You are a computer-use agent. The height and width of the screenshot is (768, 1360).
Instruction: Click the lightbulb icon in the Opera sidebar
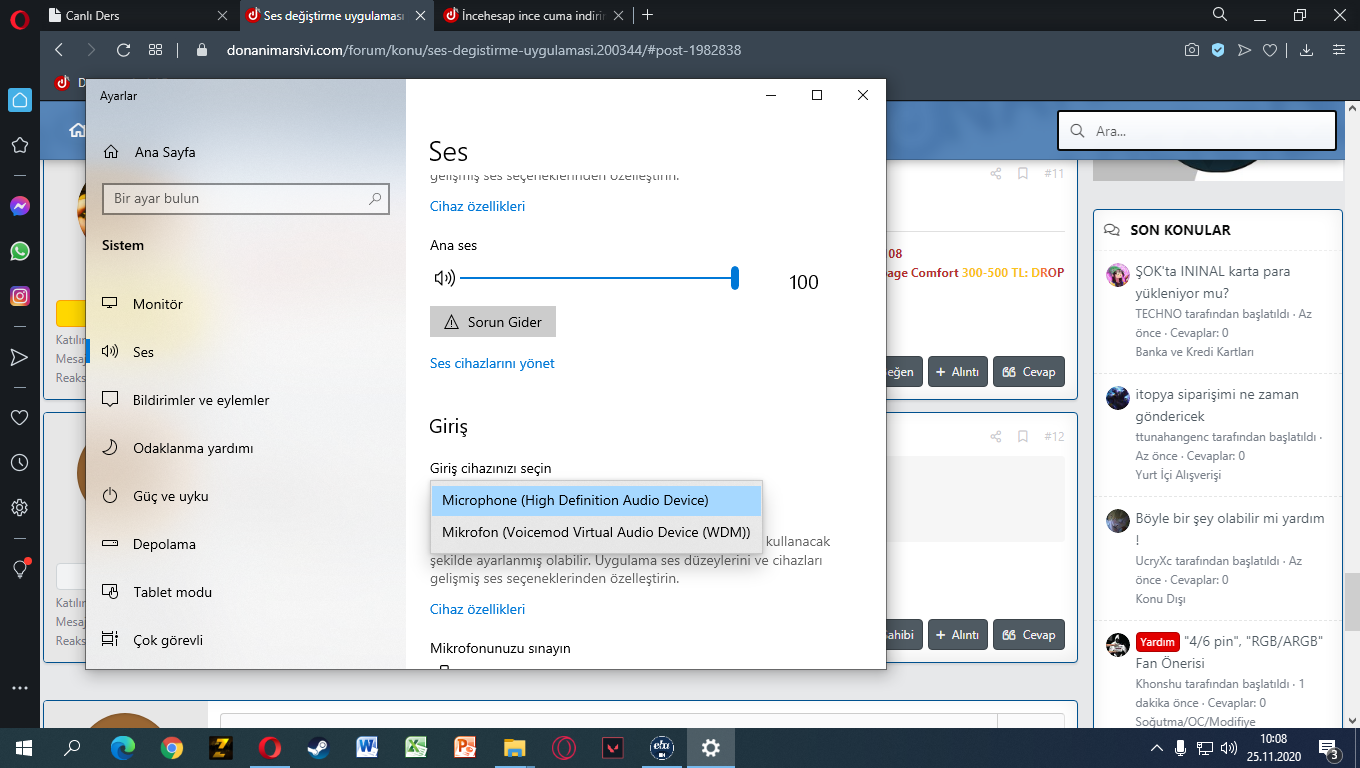point(19,569)
